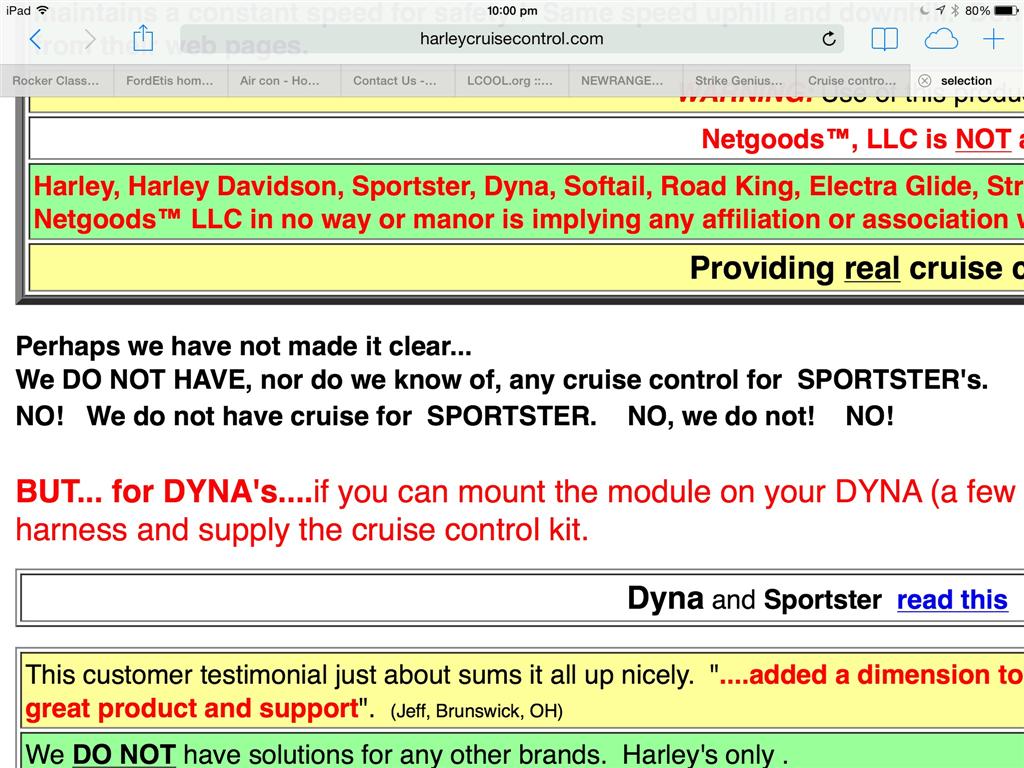Screen dimensions: 1024x768
Task: Close the 'selection' tab
Action: coord(924,80)
